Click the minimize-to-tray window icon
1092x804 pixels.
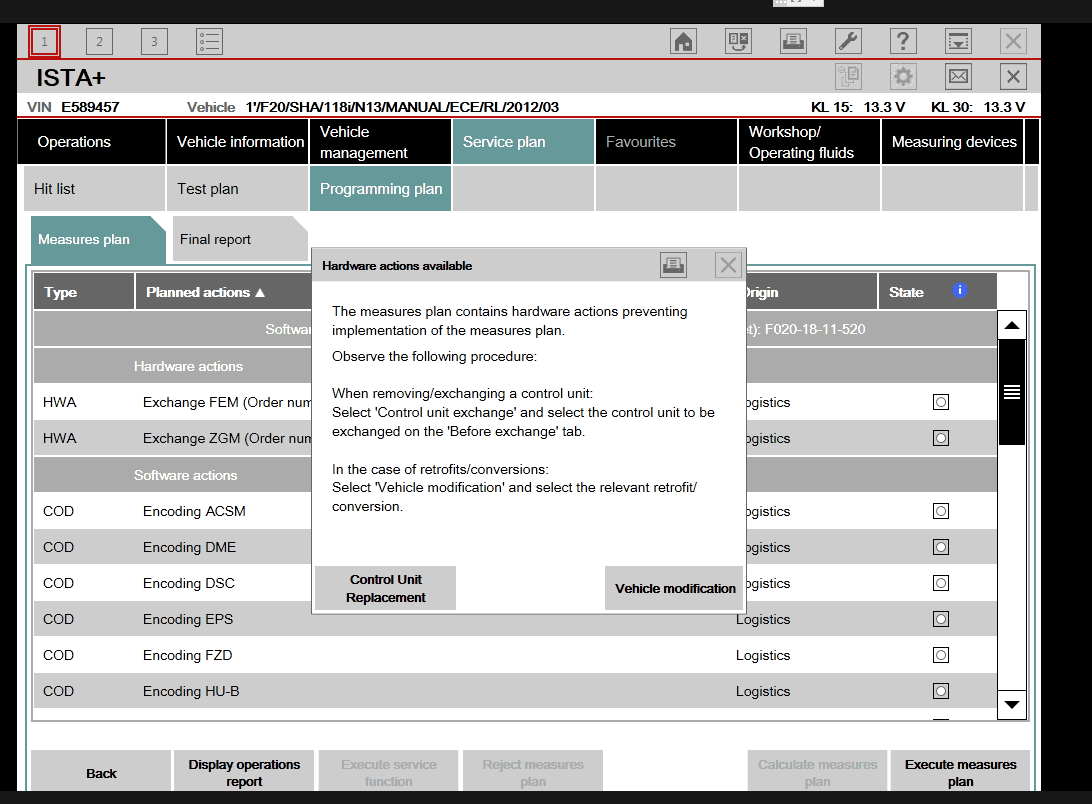point(958,42)
